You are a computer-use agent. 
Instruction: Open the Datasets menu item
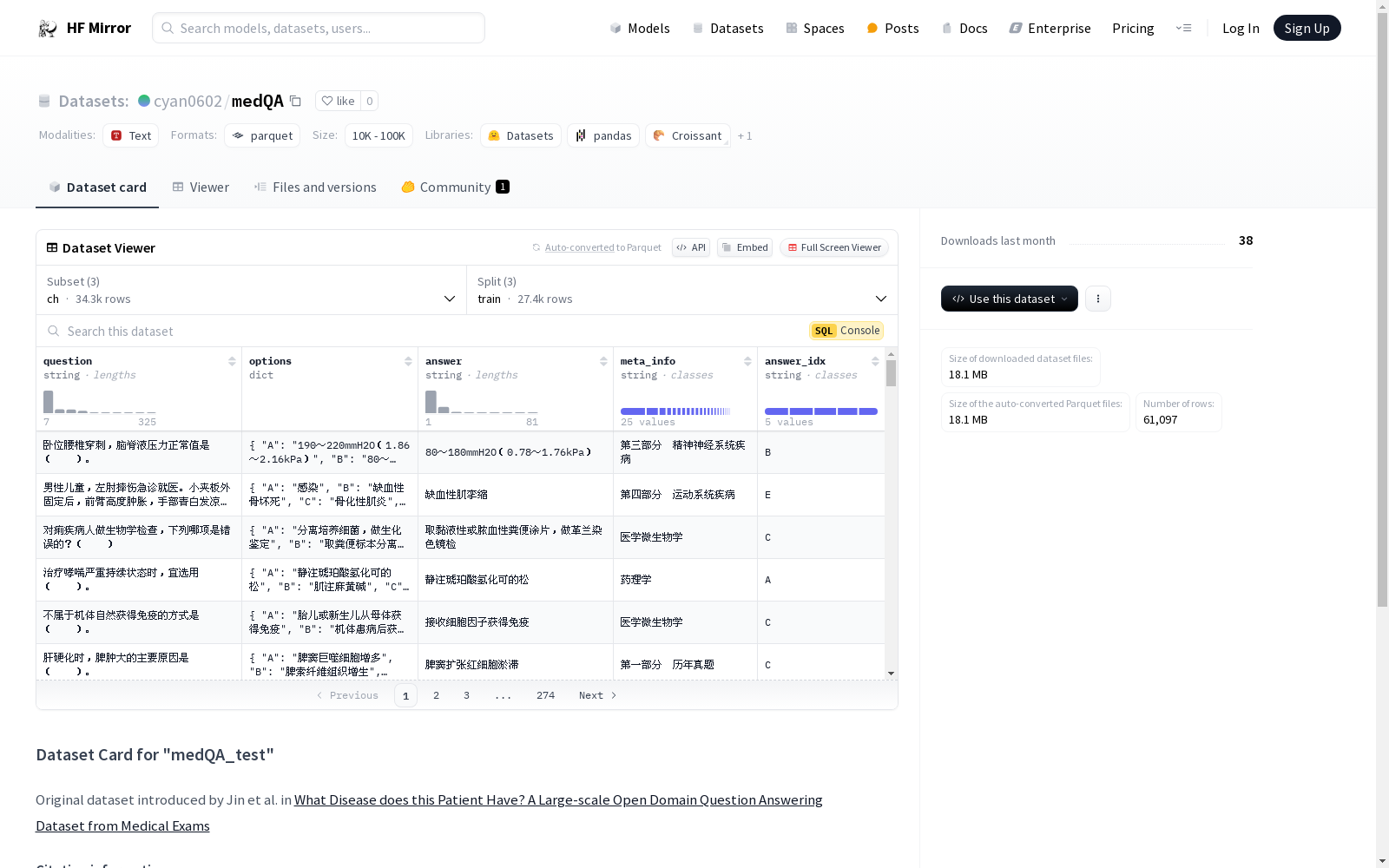[x=727, y=28]
